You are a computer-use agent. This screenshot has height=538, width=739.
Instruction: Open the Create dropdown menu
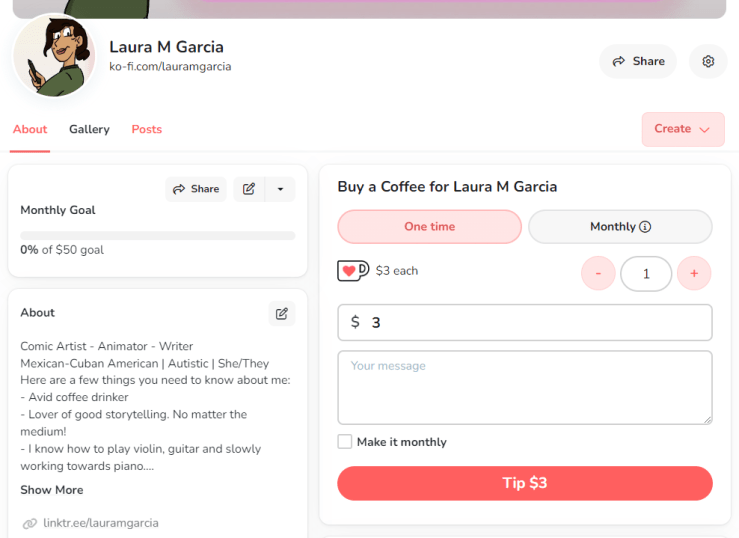[x=682, y=129]
